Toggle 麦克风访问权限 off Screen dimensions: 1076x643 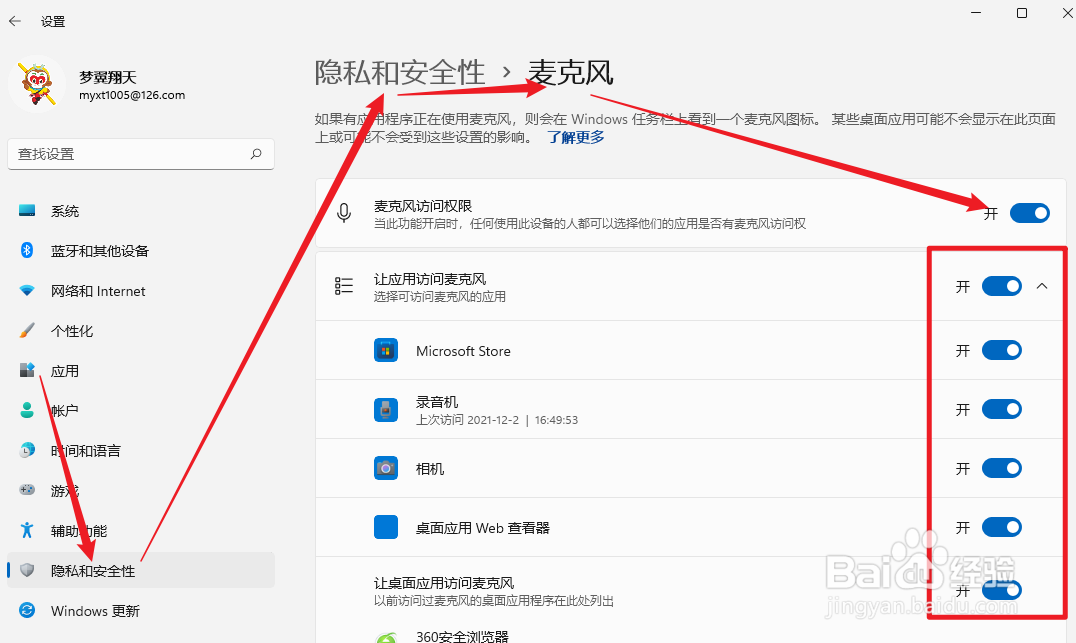(x=1029, y=212)
